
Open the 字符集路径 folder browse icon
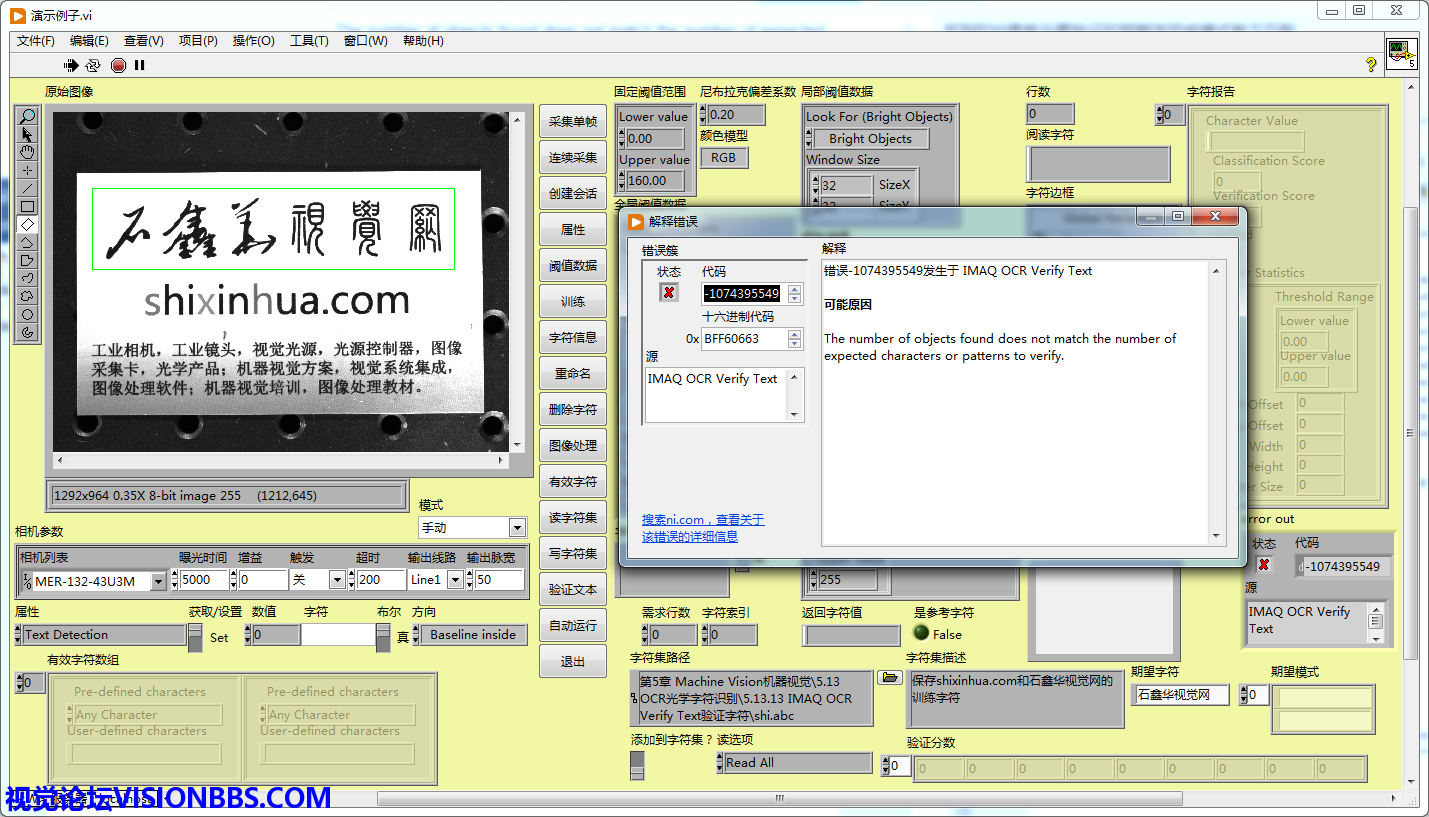click(888, 678)
